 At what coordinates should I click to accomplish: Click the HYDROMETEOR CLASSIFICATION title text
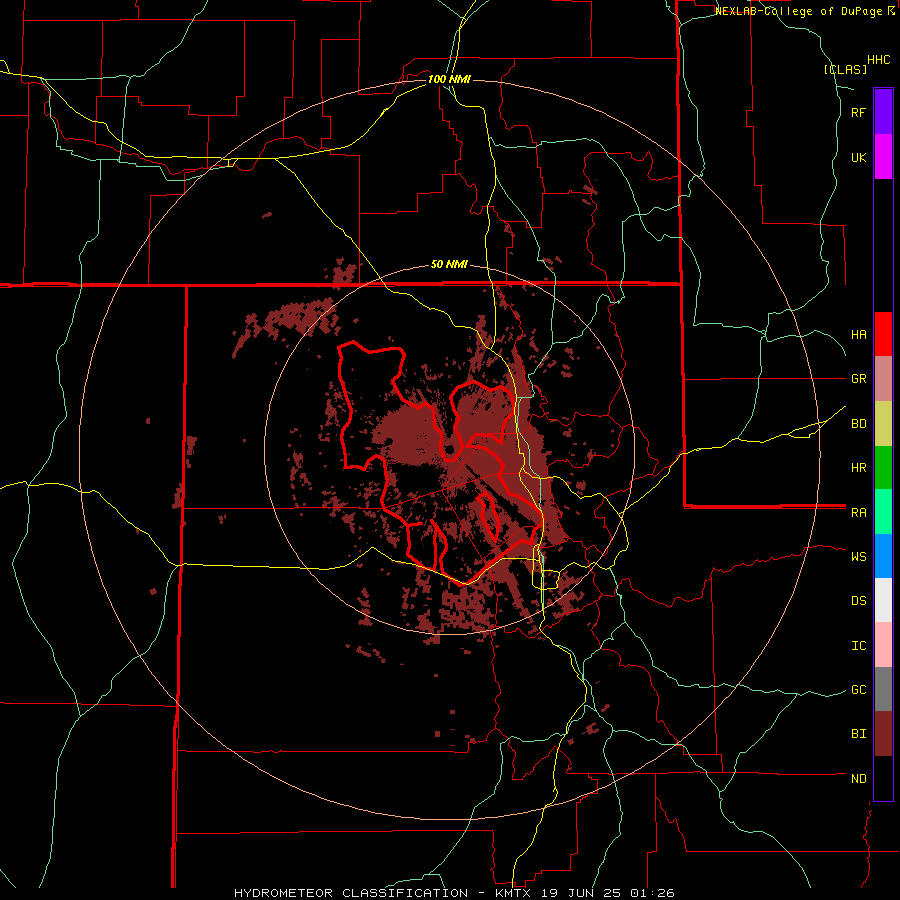pyautogui.click(x=351, y=893)
